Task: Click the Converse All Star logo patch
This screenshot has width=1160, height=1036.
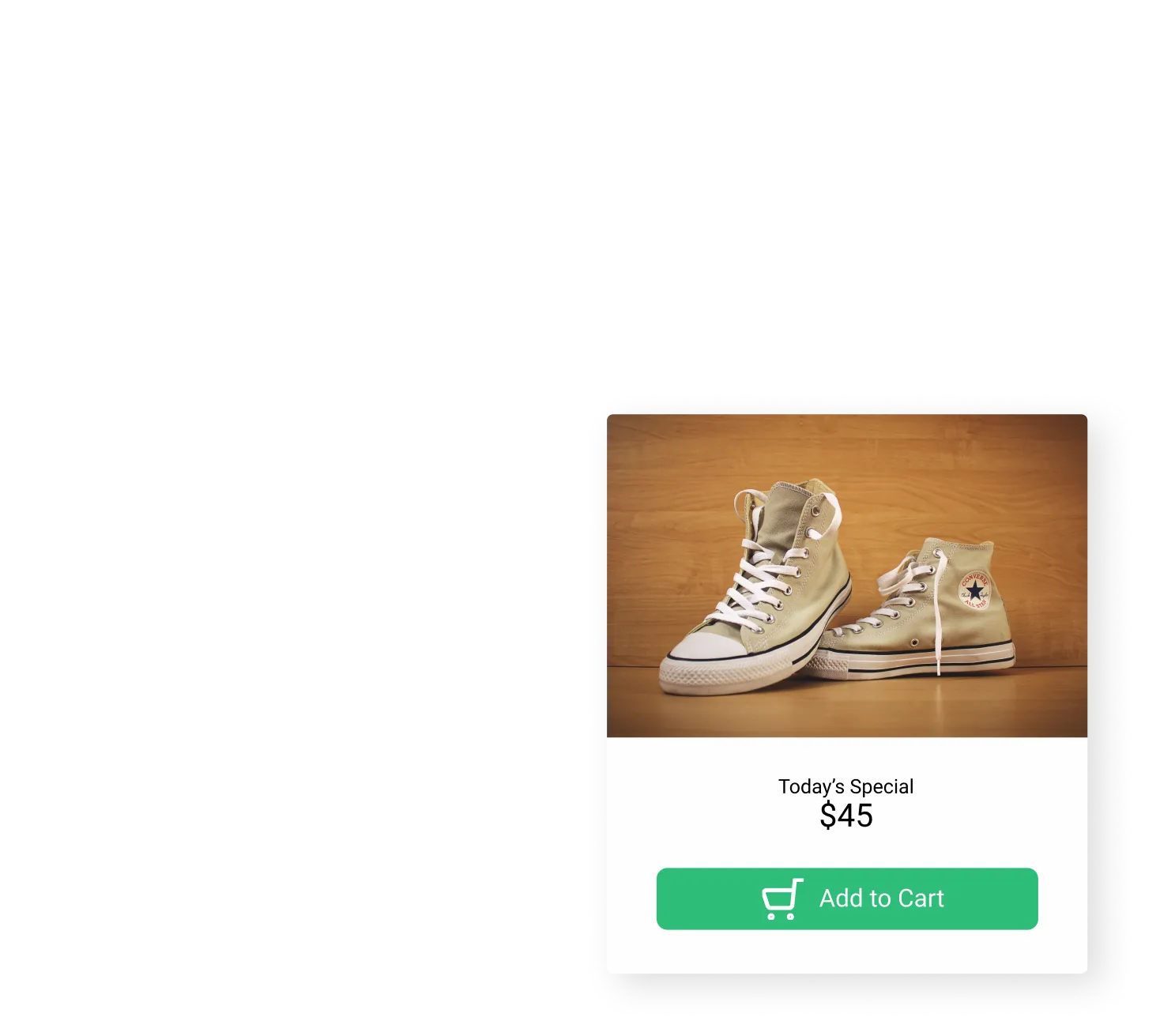Action: pos(974,590)
